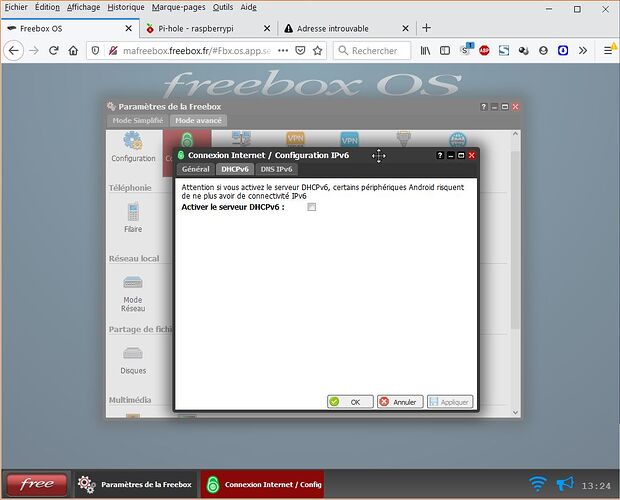Screen dimensions: 620x500
Task: Switch to Mode Simplifié tab
Action: [138, 121]
